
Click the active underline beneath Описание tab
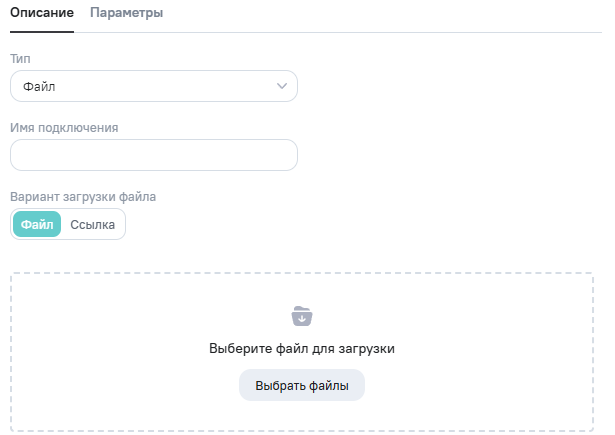click(x=41, y=32)
